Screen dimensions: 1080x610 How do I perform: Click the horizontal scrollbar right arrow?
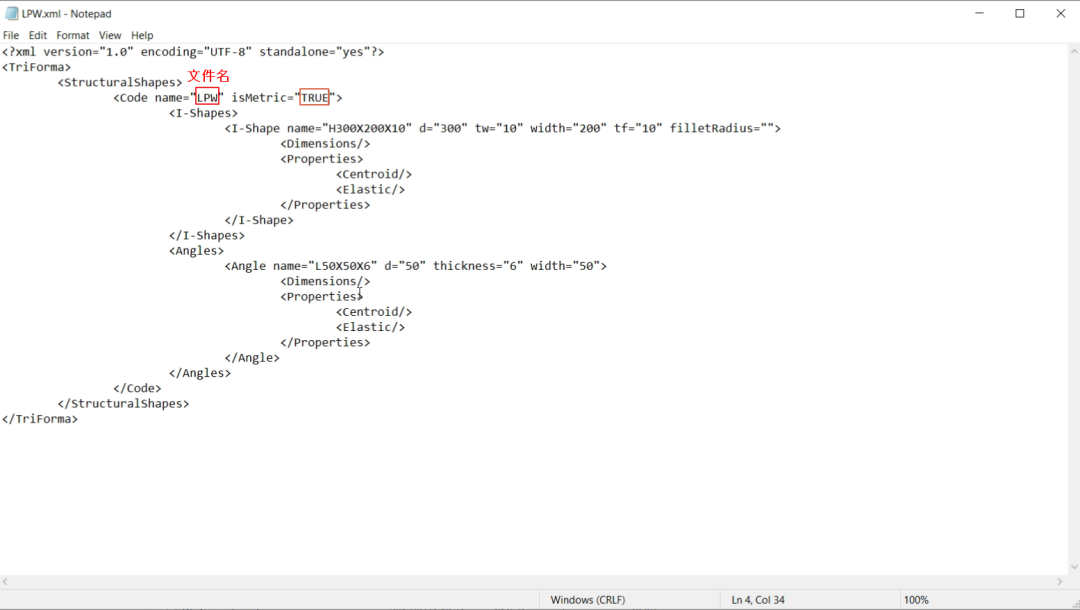[1060, 582]
